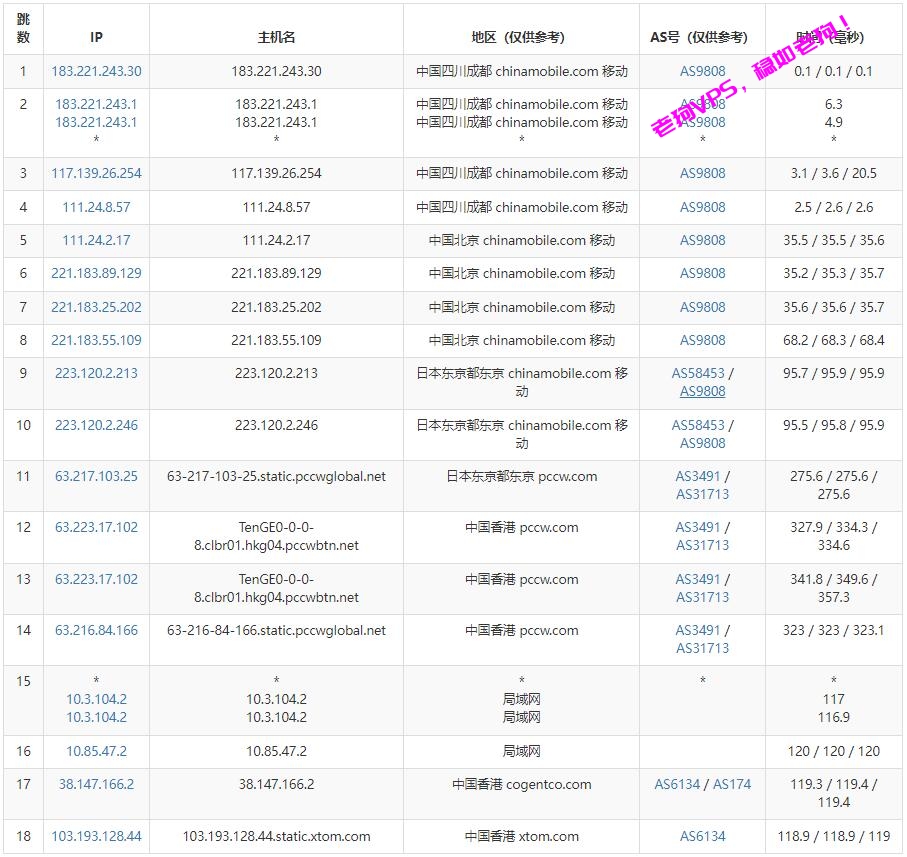
Task: Click AS174 link in hop 17 row
Action: (732, 784)
